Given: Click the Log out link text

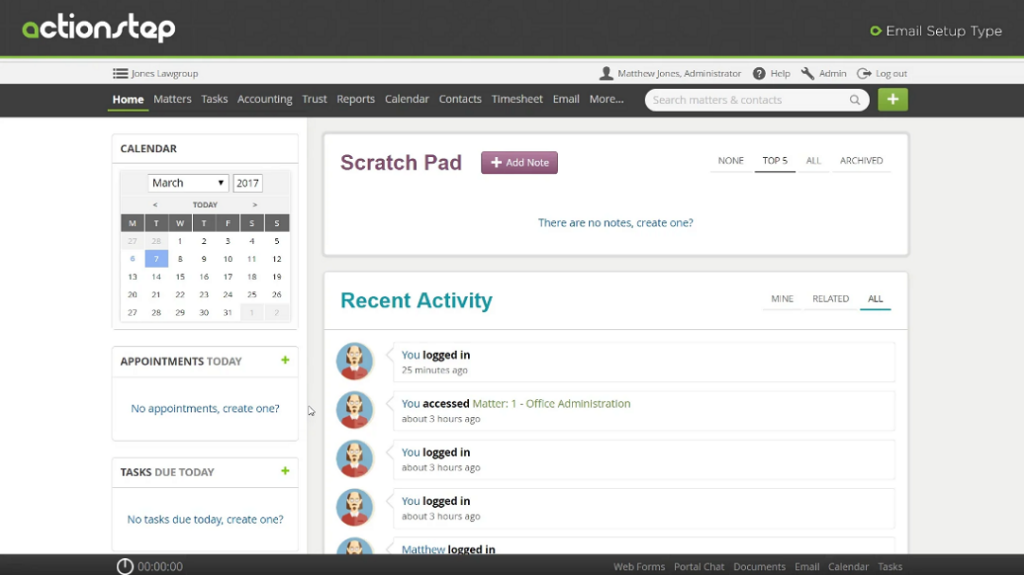Looking at the screenshot, I should (x=891, y=73).
